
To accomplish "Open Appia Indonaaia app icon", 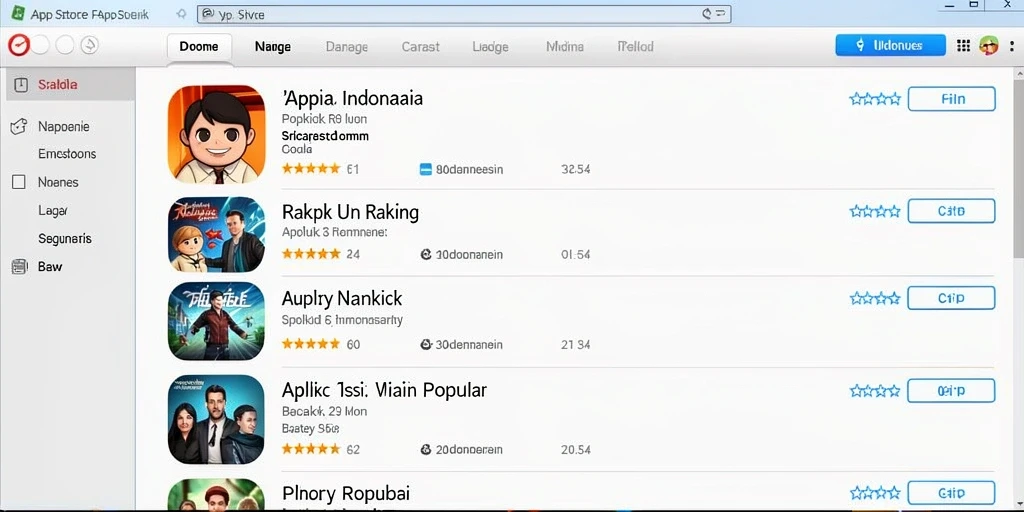I will pyautogui.click(x=216, y=135).
